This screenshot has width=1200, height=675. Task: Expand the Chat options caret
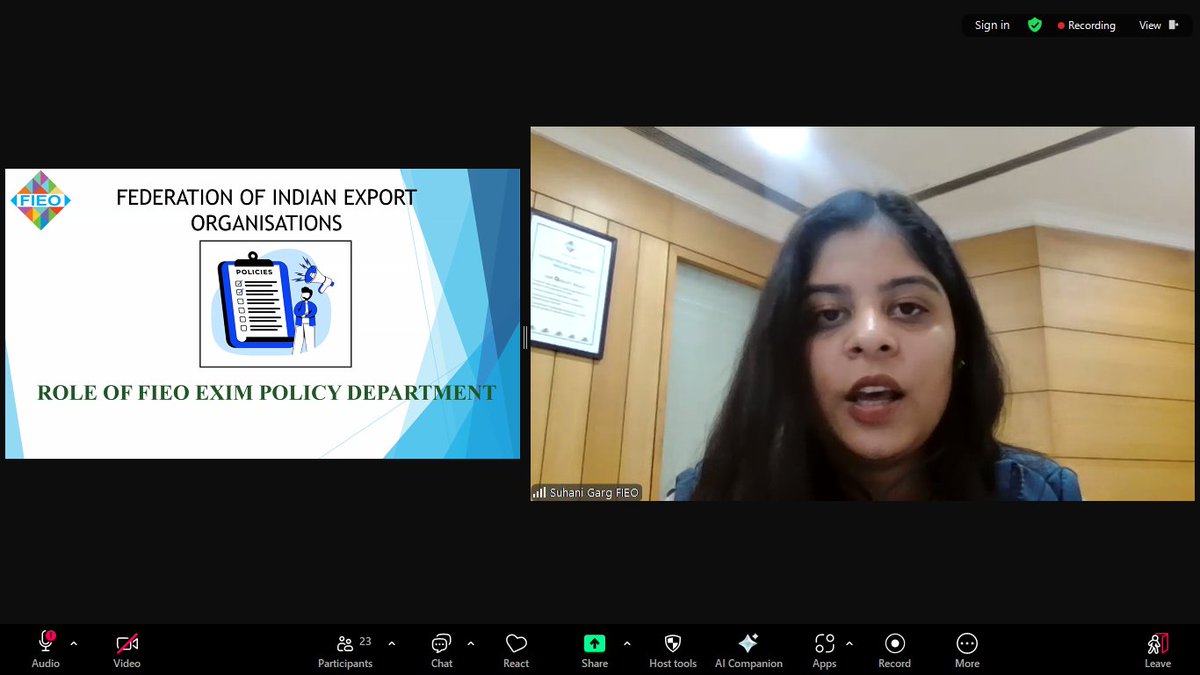pos(470,643)
